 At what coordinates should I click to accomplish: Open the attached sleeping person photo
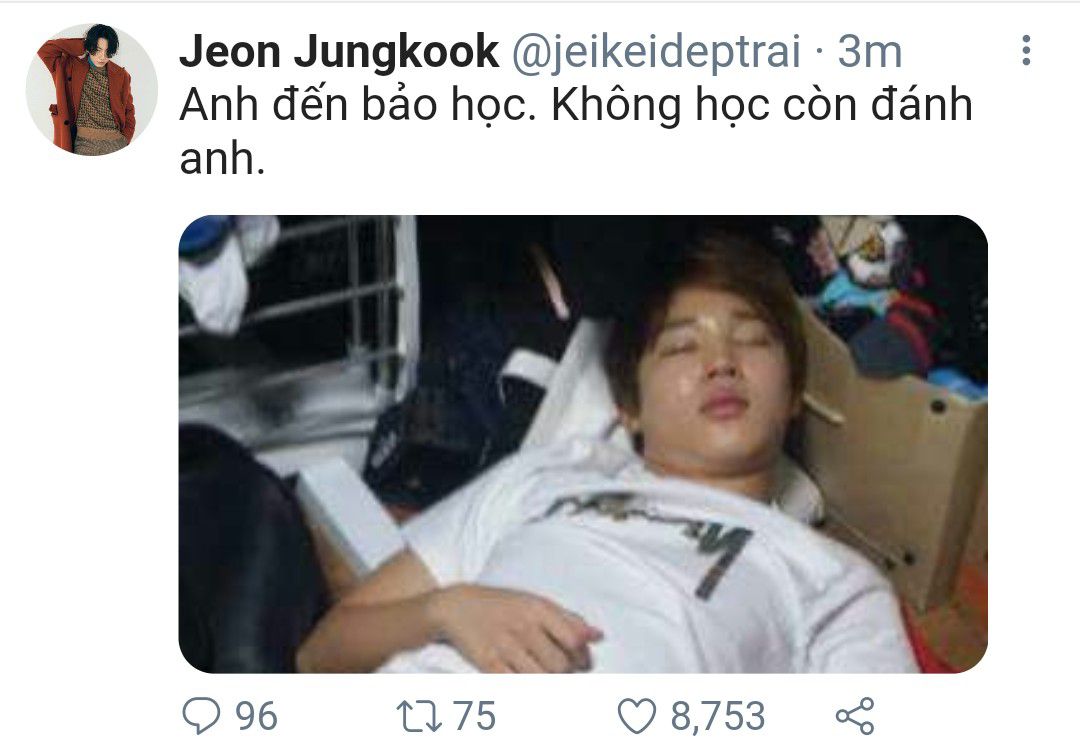(x=583, y=444)
